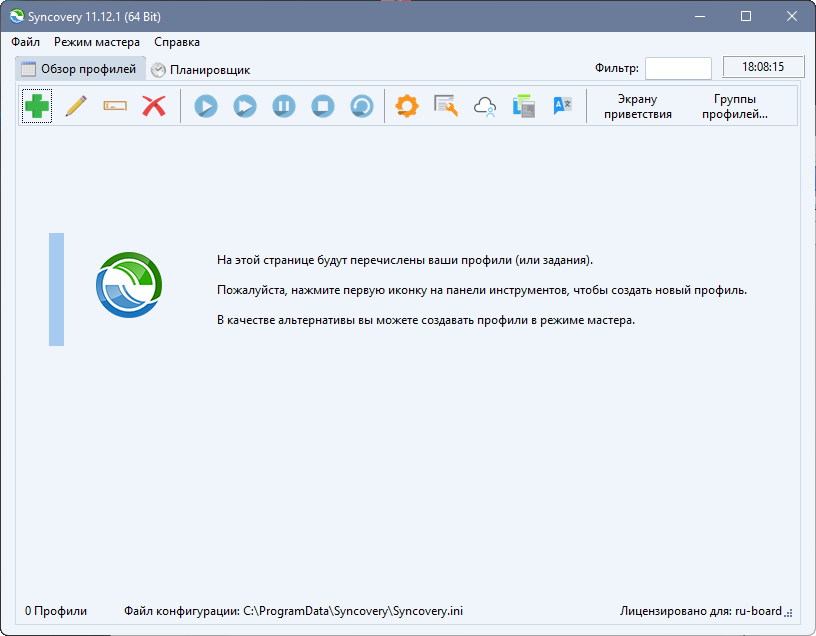Image resolution: width=816 pixels, height=636 pixels.
Task: Run profile with the first play button
Action: point(206,106)
